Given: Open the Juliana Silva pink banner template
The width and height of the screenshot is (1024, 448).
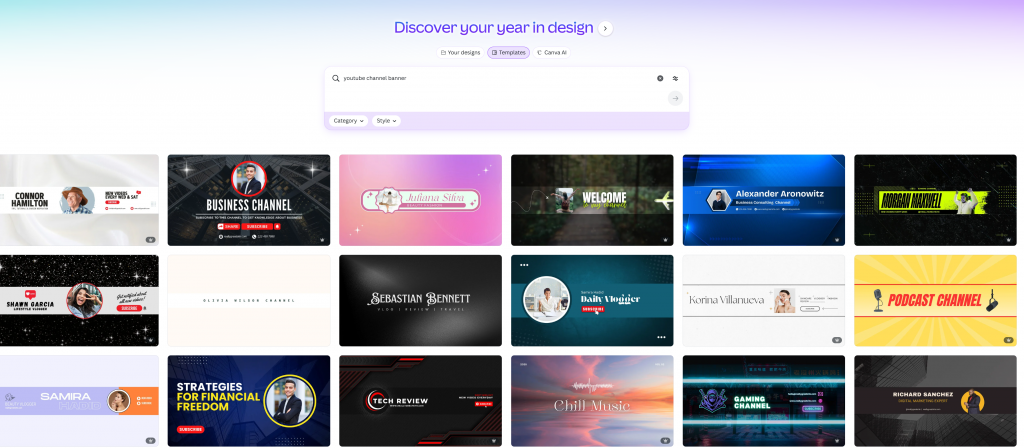Looking at the screenshot, I should pos(421,200).
